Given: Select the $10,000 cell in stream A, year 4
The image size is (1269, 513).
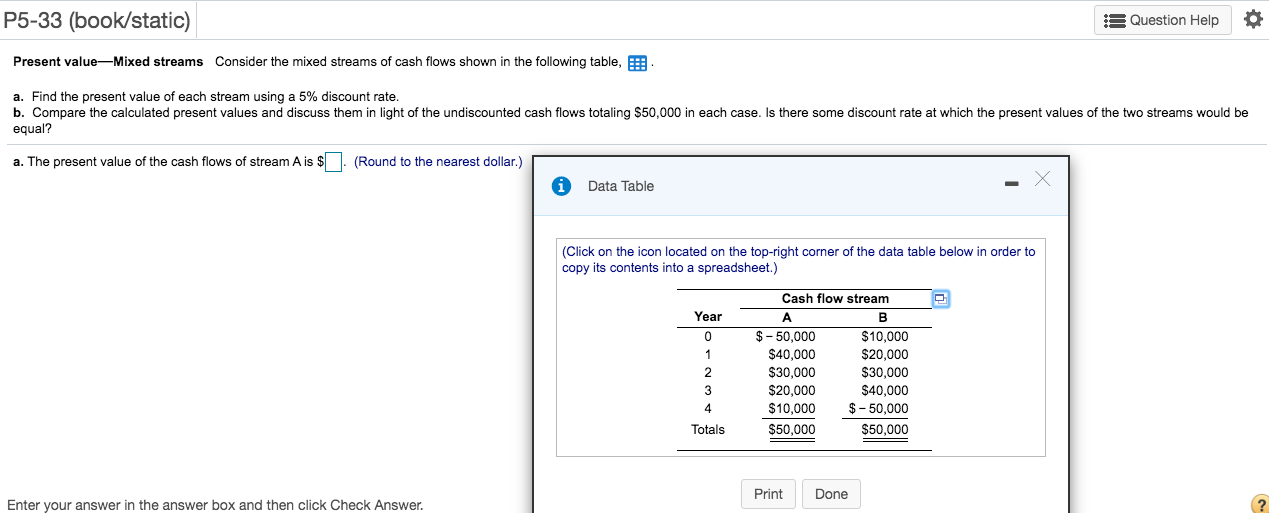Looking at the screenshot, I should (791, 408).
